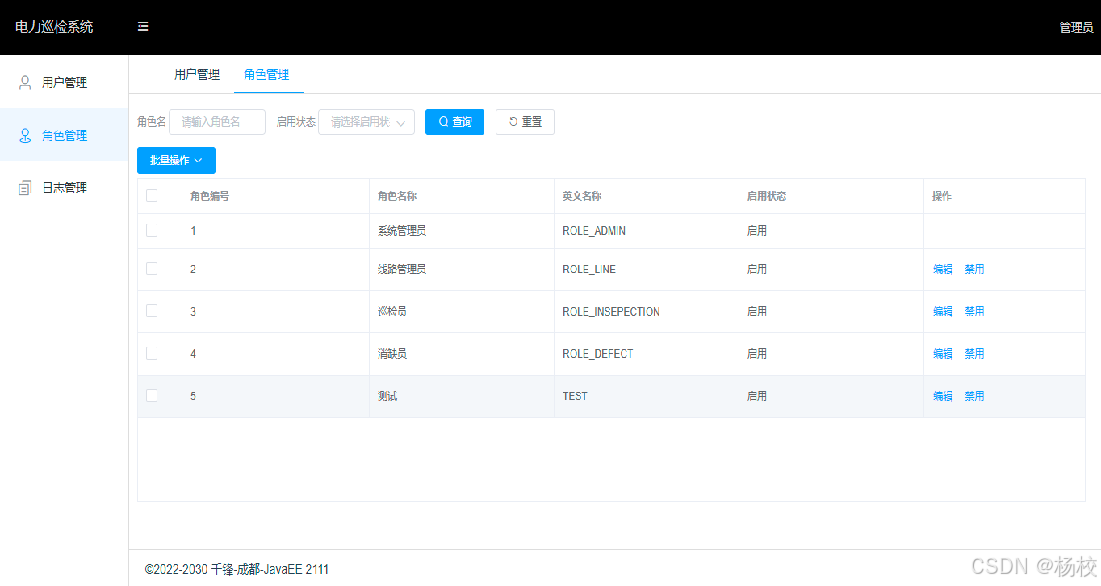The image size is (1101, 586).
Task: Check the select-all header checkbox
Action: (x=152, y=196)
